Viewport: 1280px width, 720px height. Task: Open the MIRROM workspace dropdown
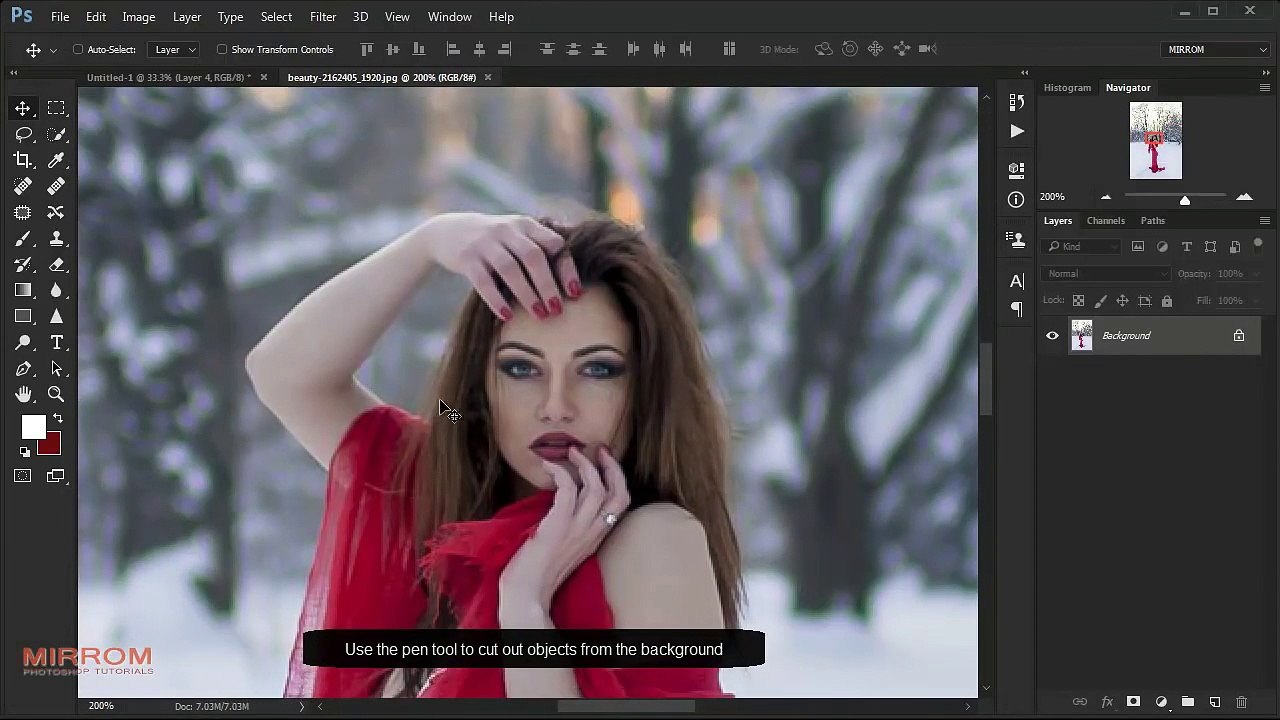(x=1217, y=49)
